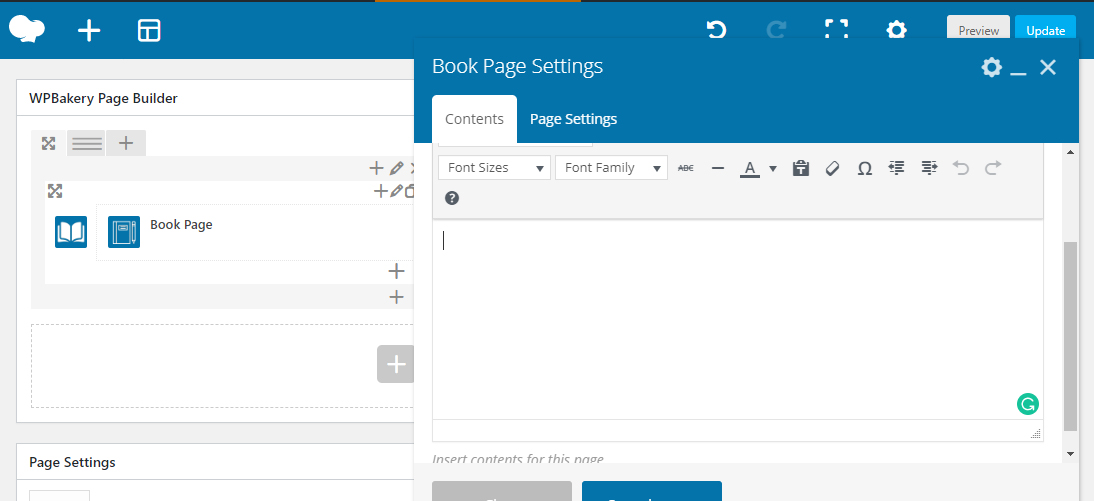
Task: Click the editor resize handle corner
Action: point(1036,433)
